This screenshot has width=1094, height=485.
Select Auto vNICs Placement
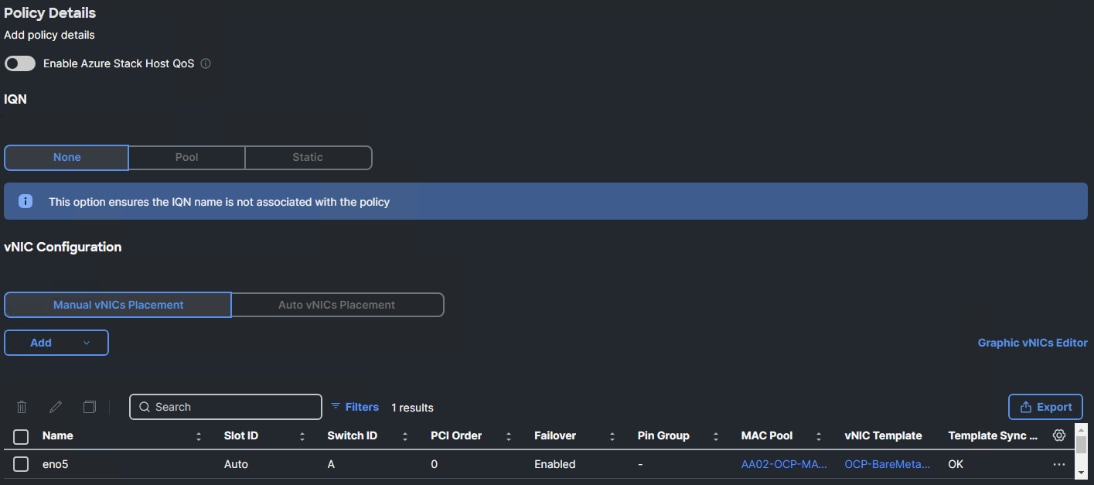337,305
